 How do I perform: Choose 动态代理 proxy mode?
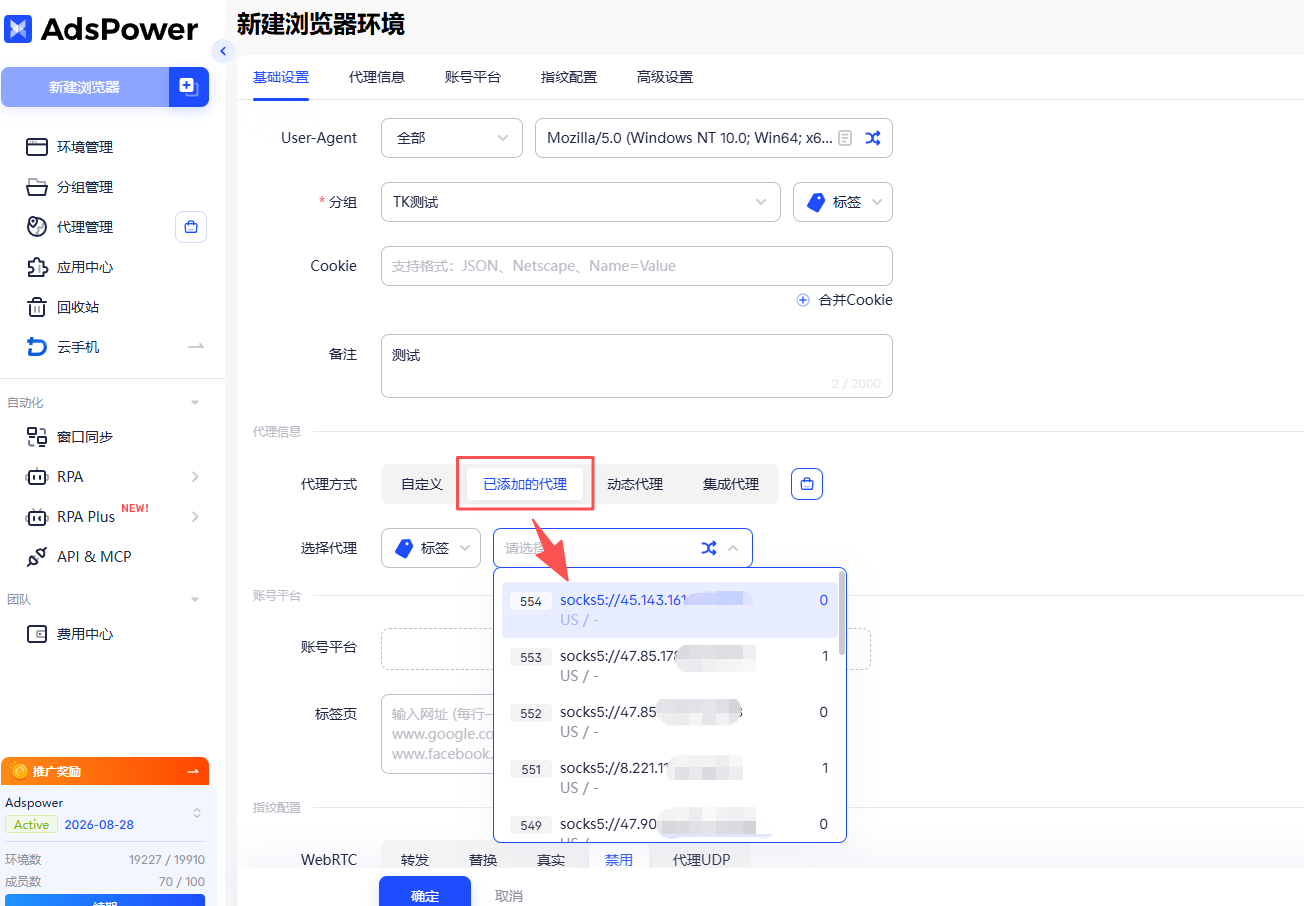(635, 484)
